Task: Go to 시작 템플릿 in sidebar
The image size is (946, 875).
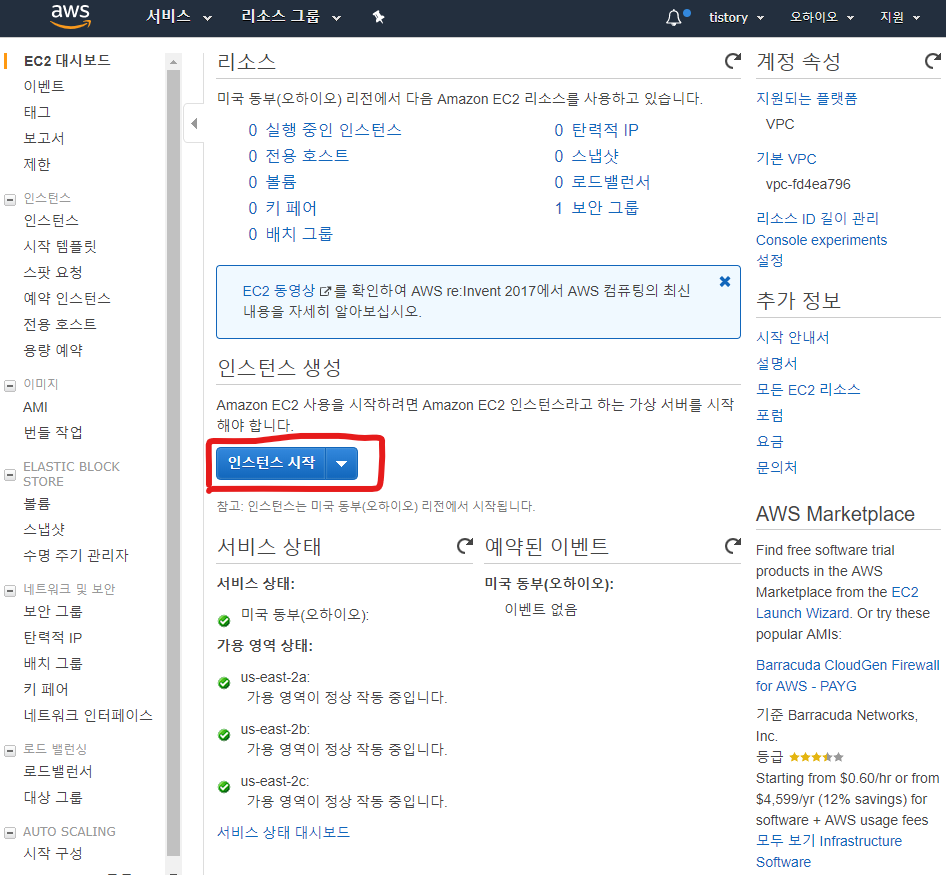Action: tap(60, 246)
